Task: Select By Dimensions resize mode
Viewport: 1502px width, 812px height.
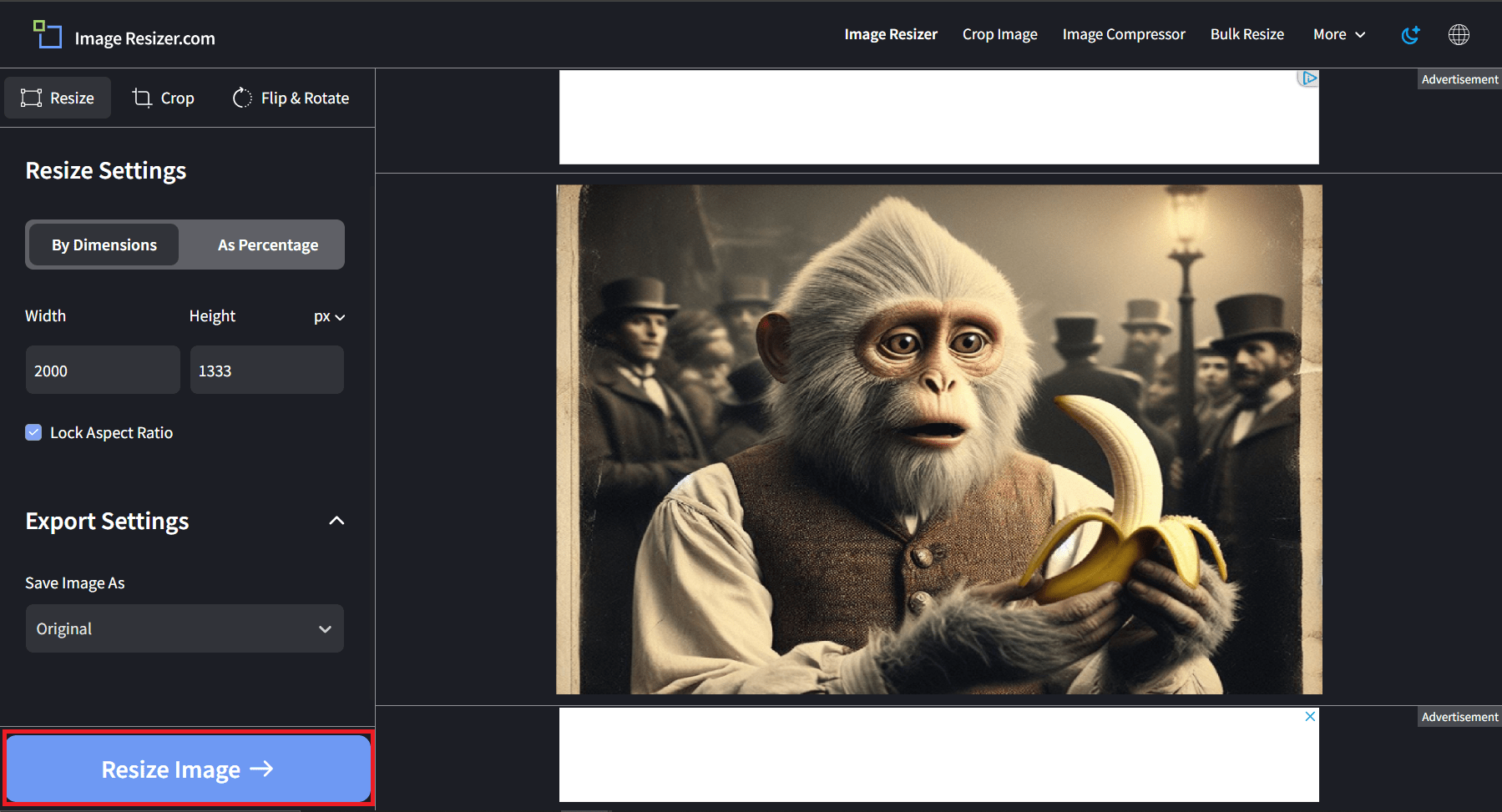Action: (x=103, y=245)
